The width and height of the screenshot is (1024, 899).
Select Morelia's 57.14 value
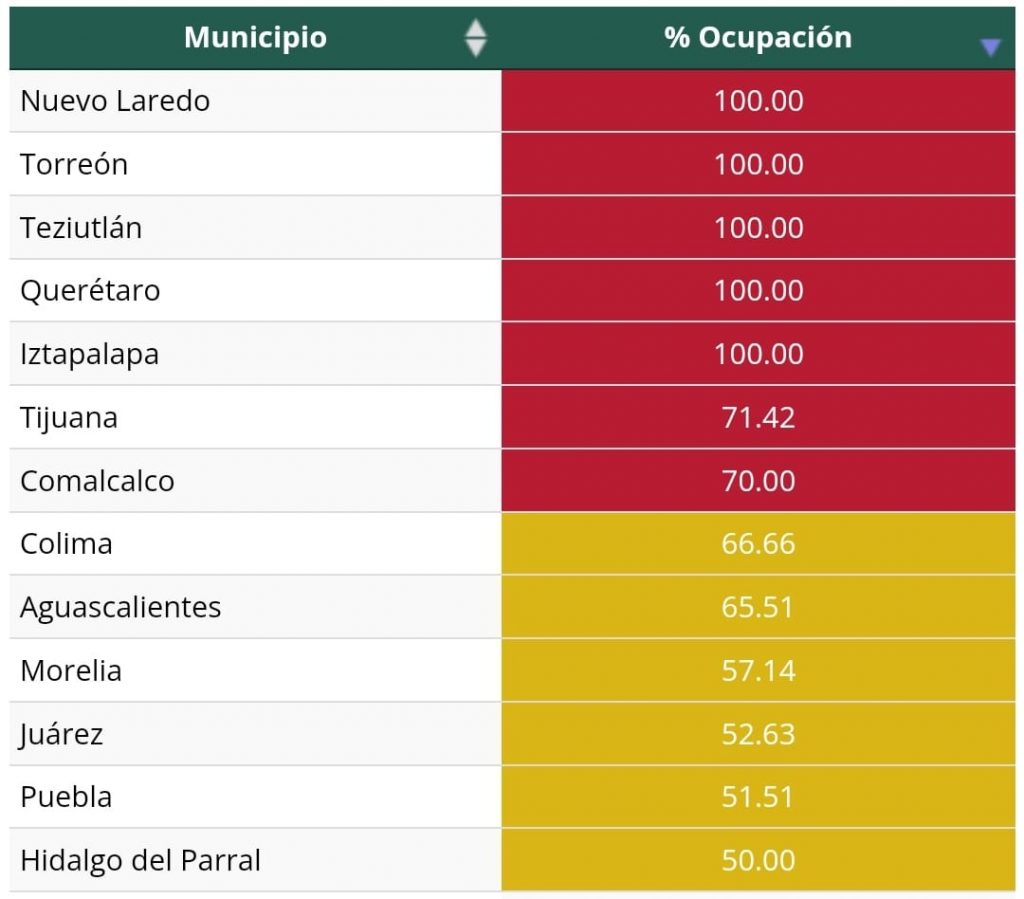[757, 670]
